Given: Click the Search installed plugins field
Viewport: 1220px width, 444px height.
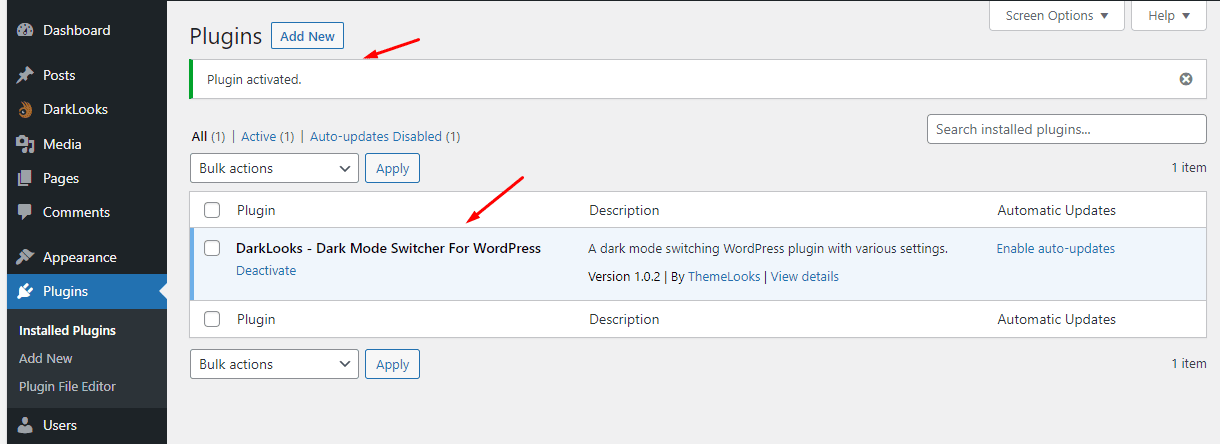Looking at the screenshot, I should click(x=1066, y=129).
